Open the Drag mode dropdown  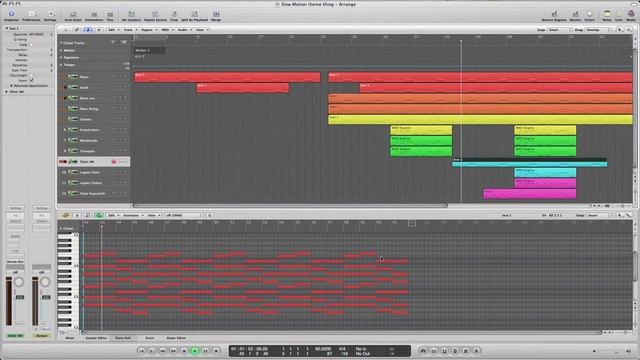click(x=598, y=30)
